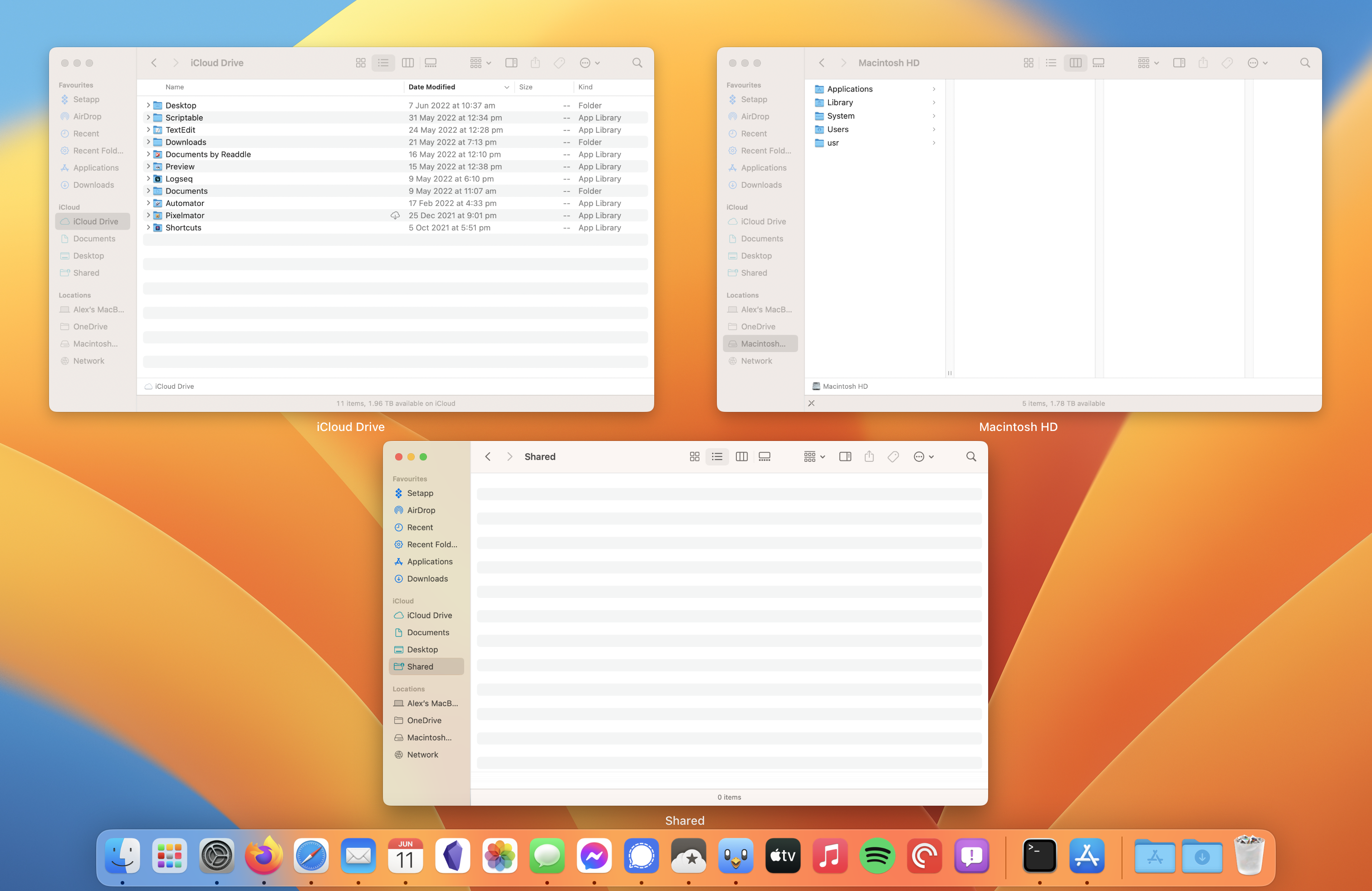Switch Shared window to column view
Viewport: 1372px width, 891px height.
tap(741, 456)
